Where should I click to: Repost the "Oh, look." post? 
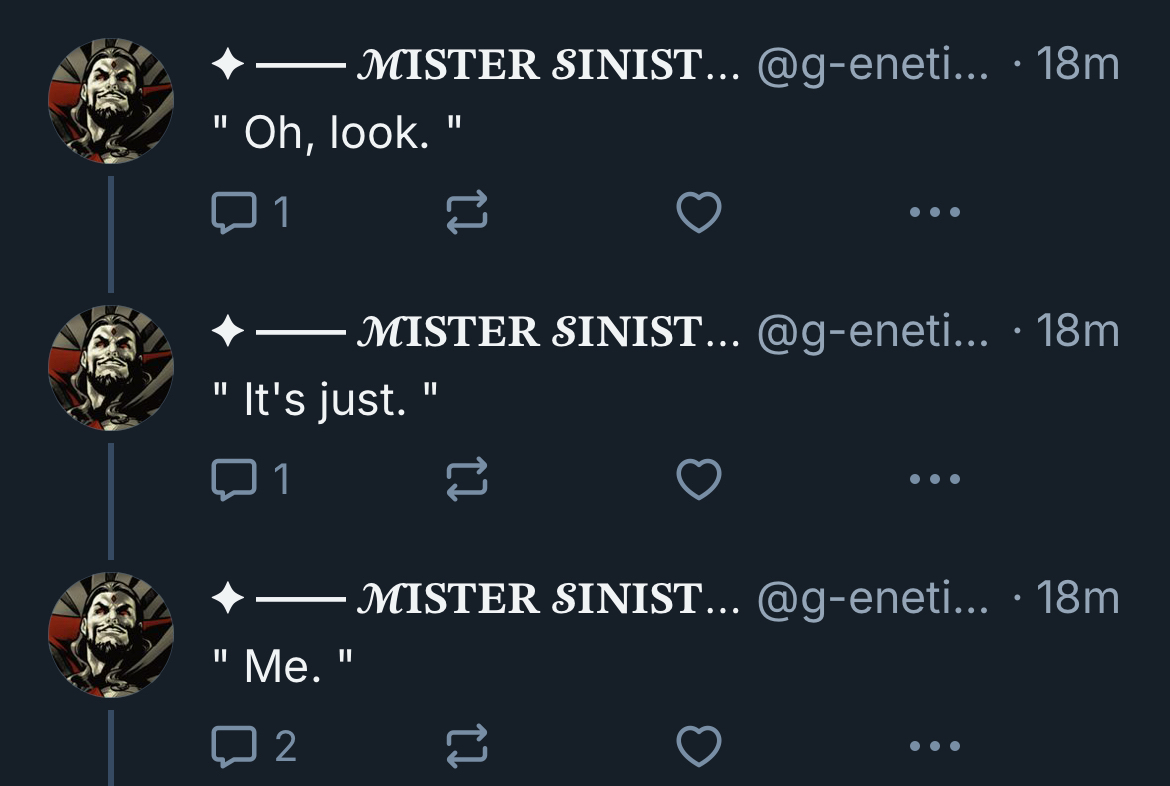pyautogui.click(x=468, y=212)
